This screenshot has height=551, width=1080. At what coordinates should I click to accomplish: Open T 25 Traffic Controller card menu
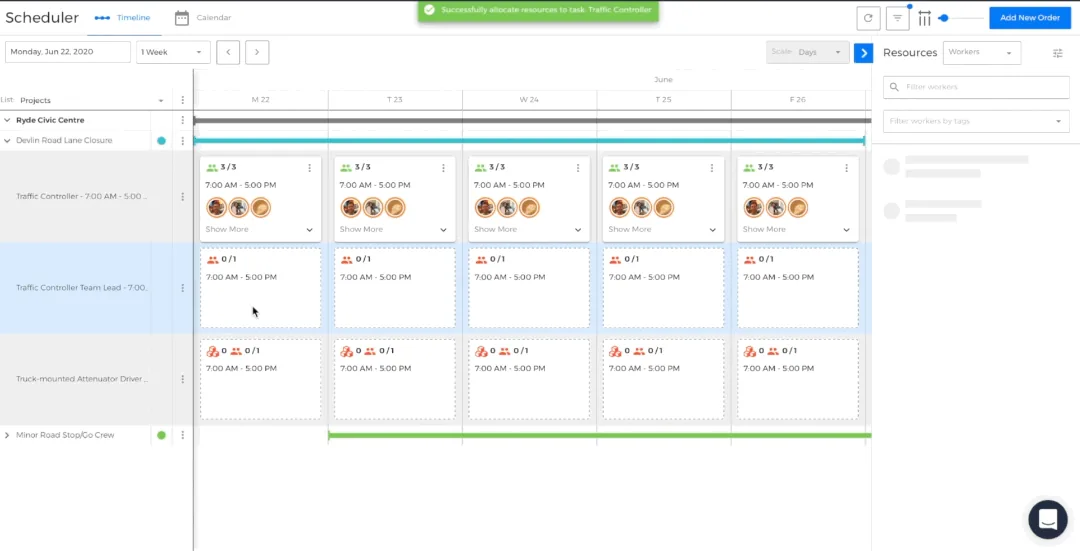click(x=712, y=167)
